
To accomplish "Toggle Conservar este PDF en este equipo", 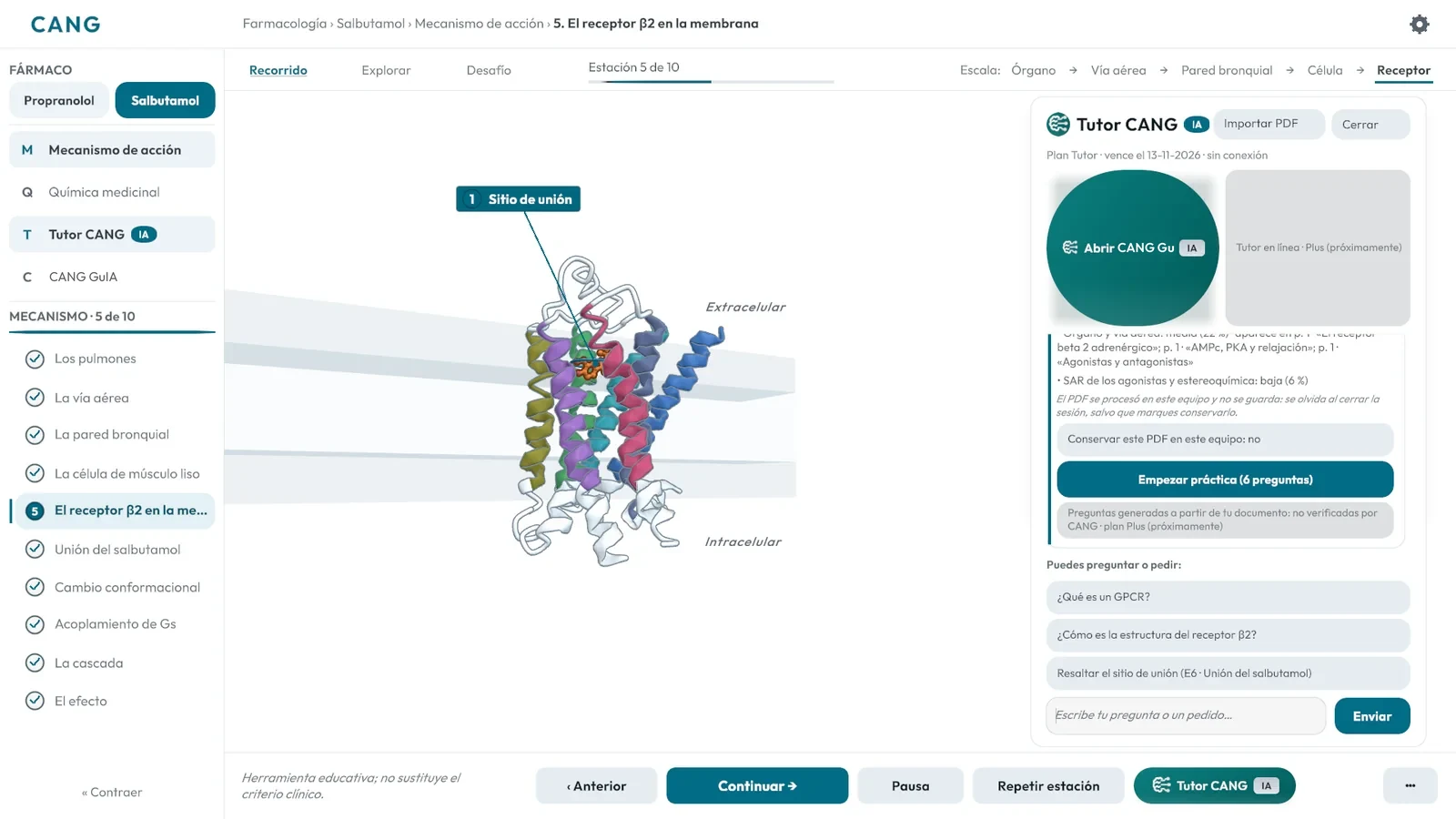I will coord(1225,440).
